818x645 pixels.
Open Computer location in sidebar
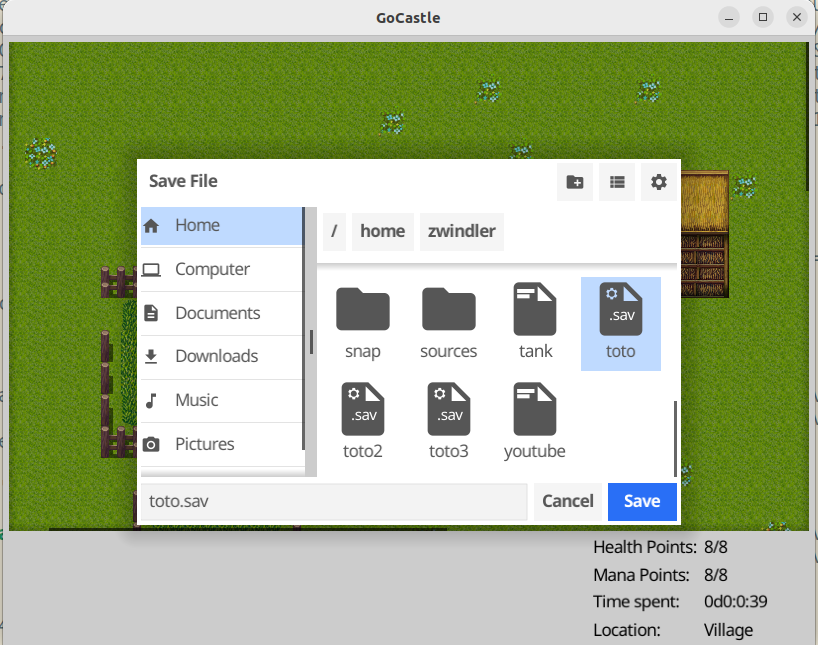click(x=221, y=270)
